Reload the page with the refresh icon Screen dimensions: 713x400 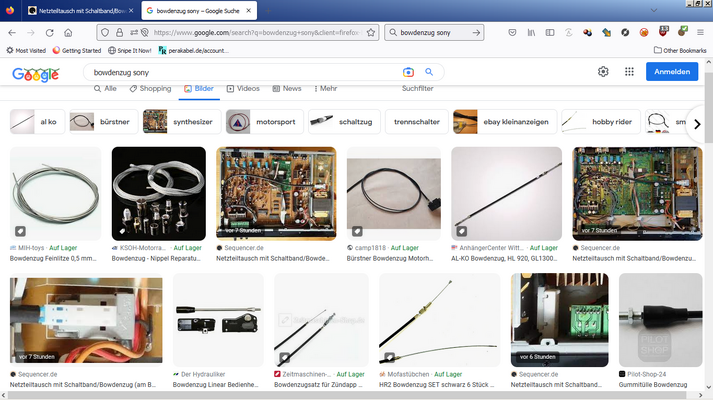[x=50, y=33]
